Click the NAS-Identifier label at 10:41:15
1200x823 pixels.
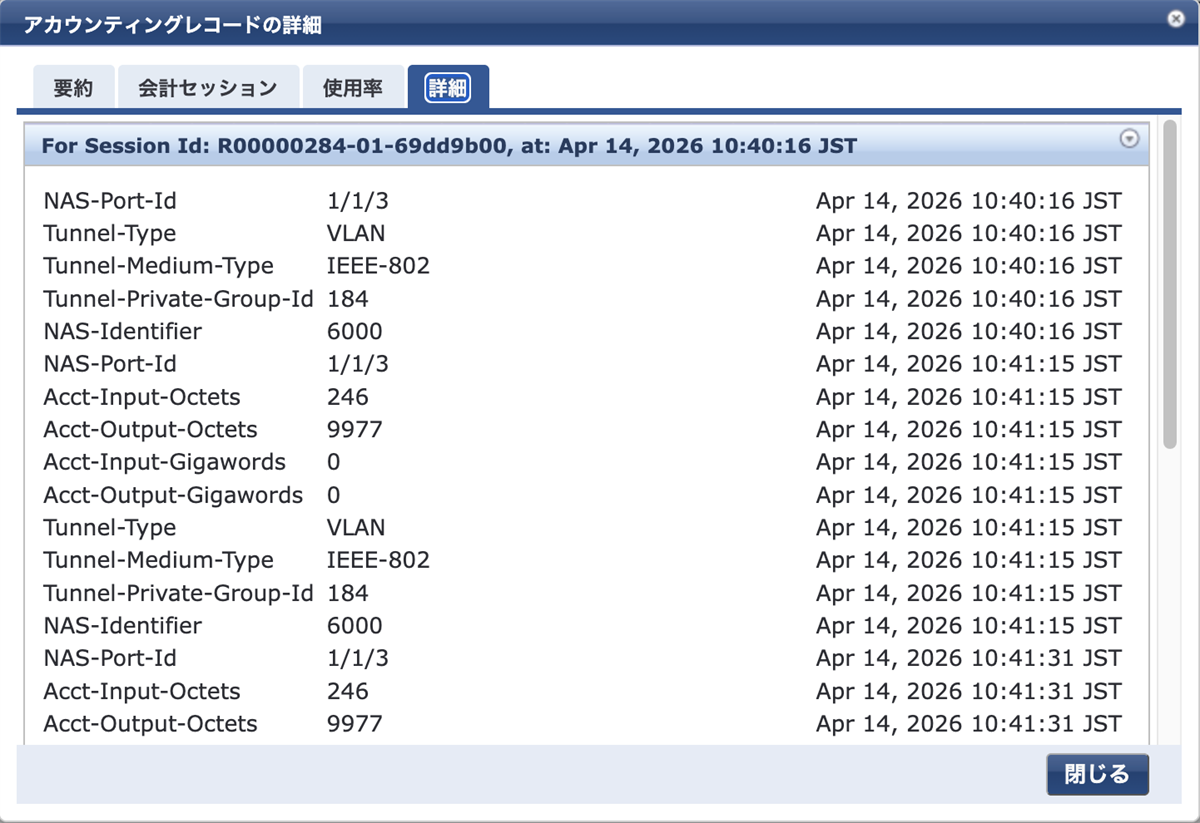[x=122, y=626]
